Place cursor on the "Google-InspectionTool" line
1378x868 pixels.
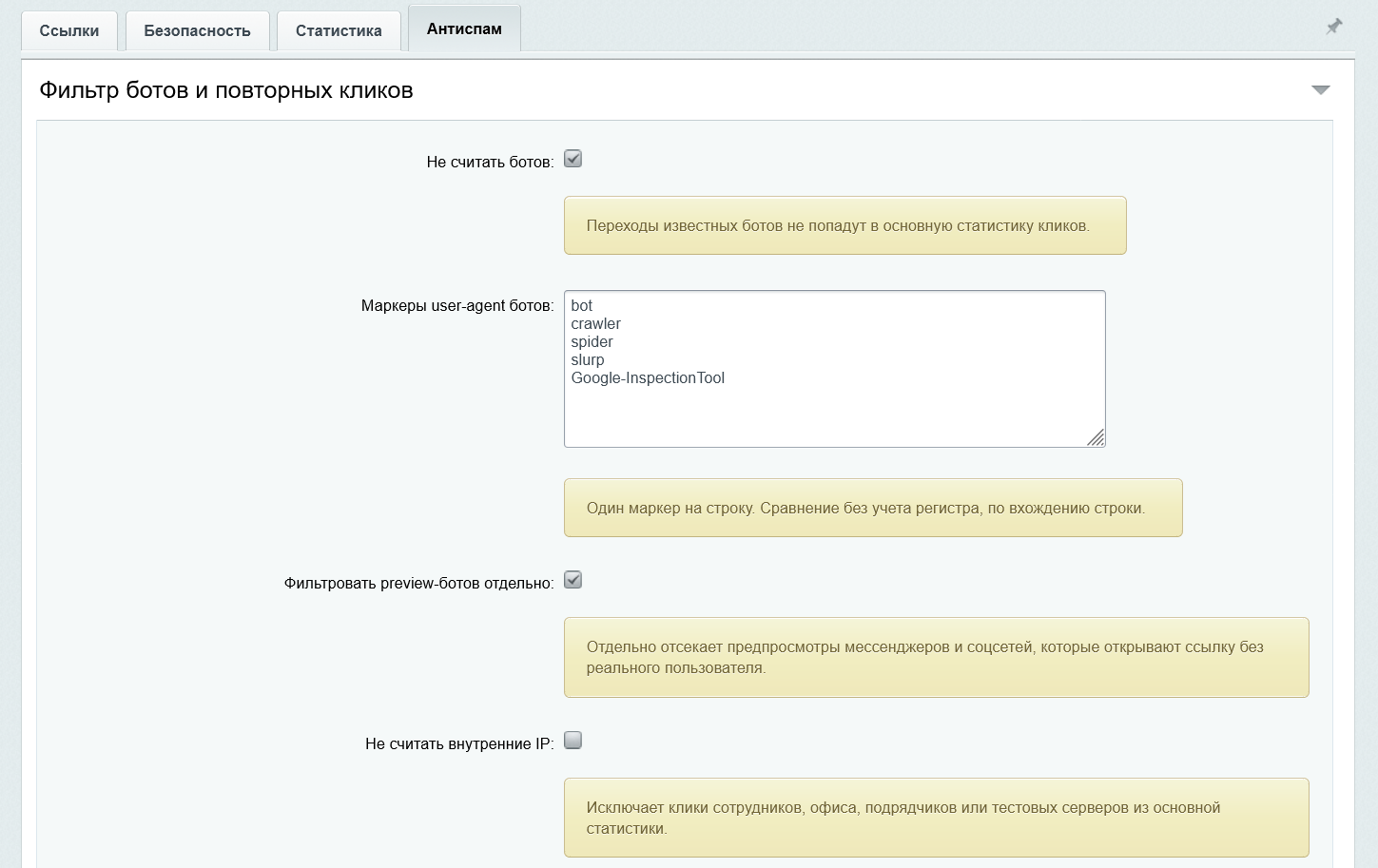coord(648,377)
